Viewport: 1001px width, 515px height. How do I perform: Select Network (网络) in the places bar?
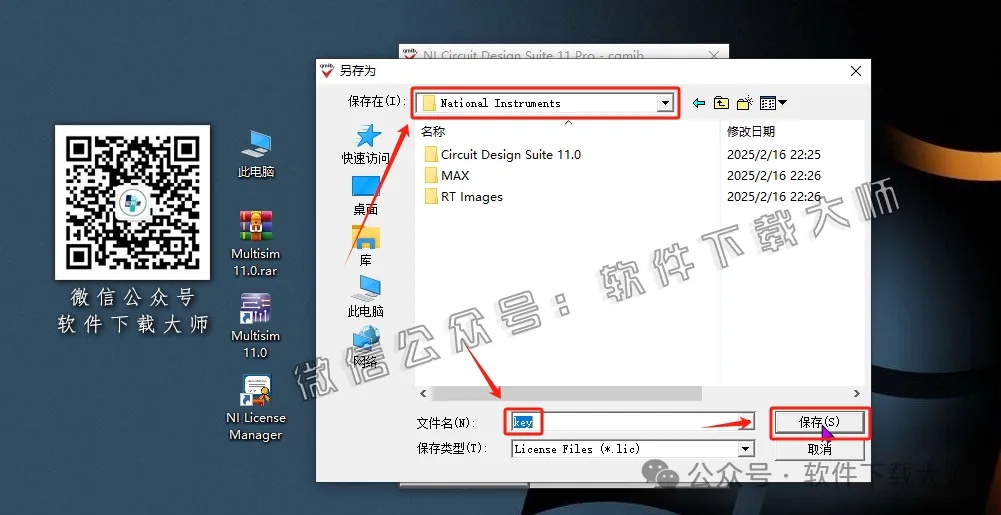point(366,348)
